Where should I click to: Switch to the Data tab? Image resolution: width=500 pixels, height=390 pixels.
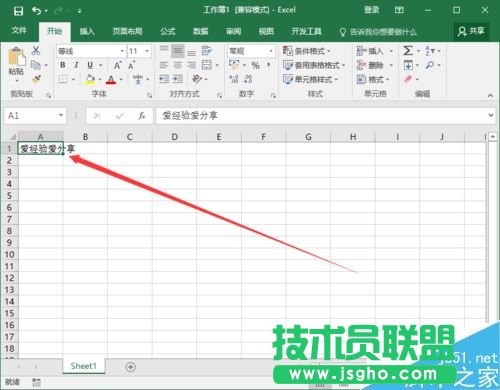200,31
